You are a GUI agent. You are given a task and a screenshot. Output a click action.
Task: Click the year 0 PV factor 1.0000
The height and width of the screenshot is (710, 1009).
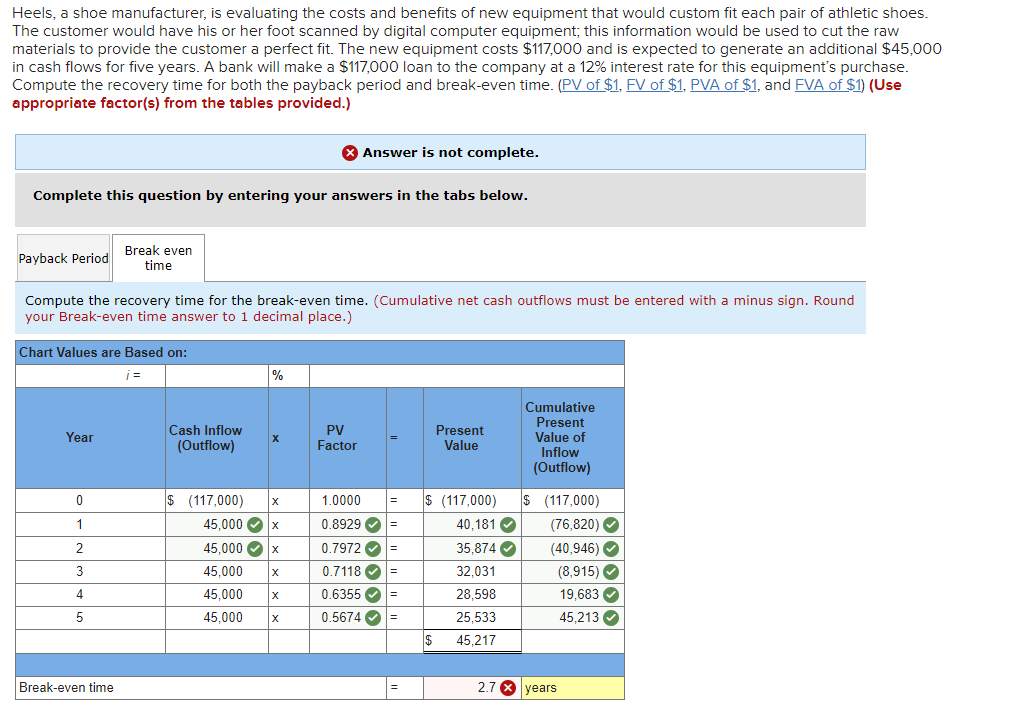pyautogui.click(x=347, y=501)
